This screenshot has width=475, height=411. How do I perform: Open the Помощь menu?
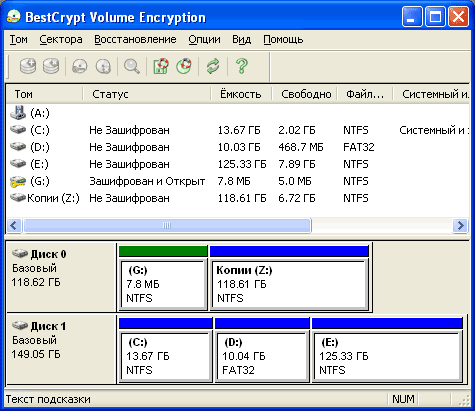[x=283, y=40]
